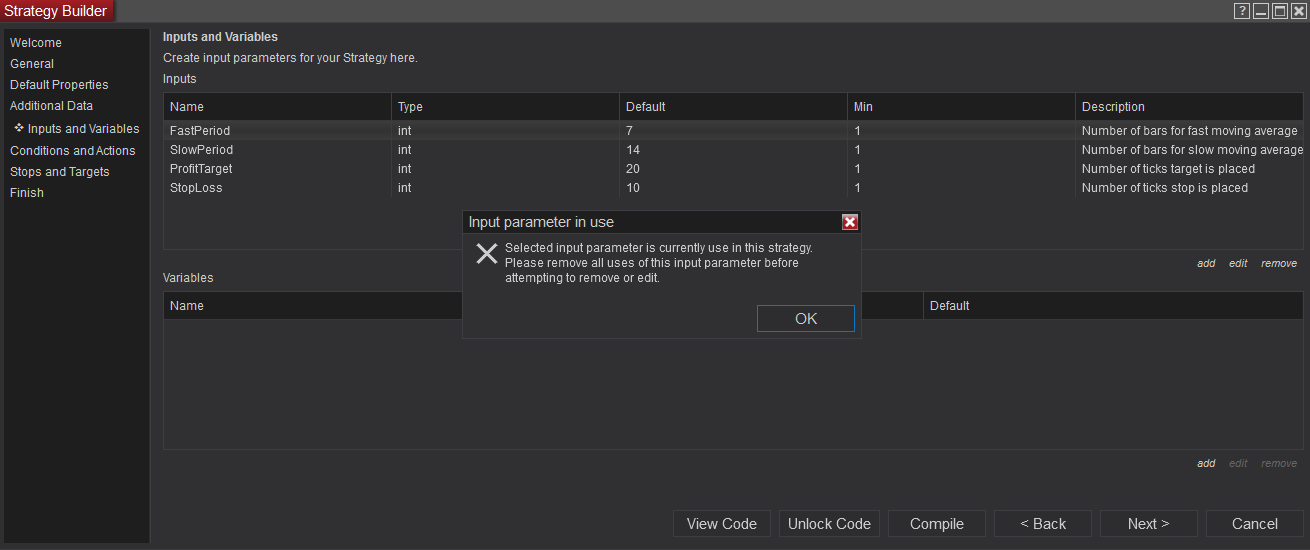Minimize the Strategy Builder window
This screenshot has height=550, width=1310.
[x=1261, y=11]
